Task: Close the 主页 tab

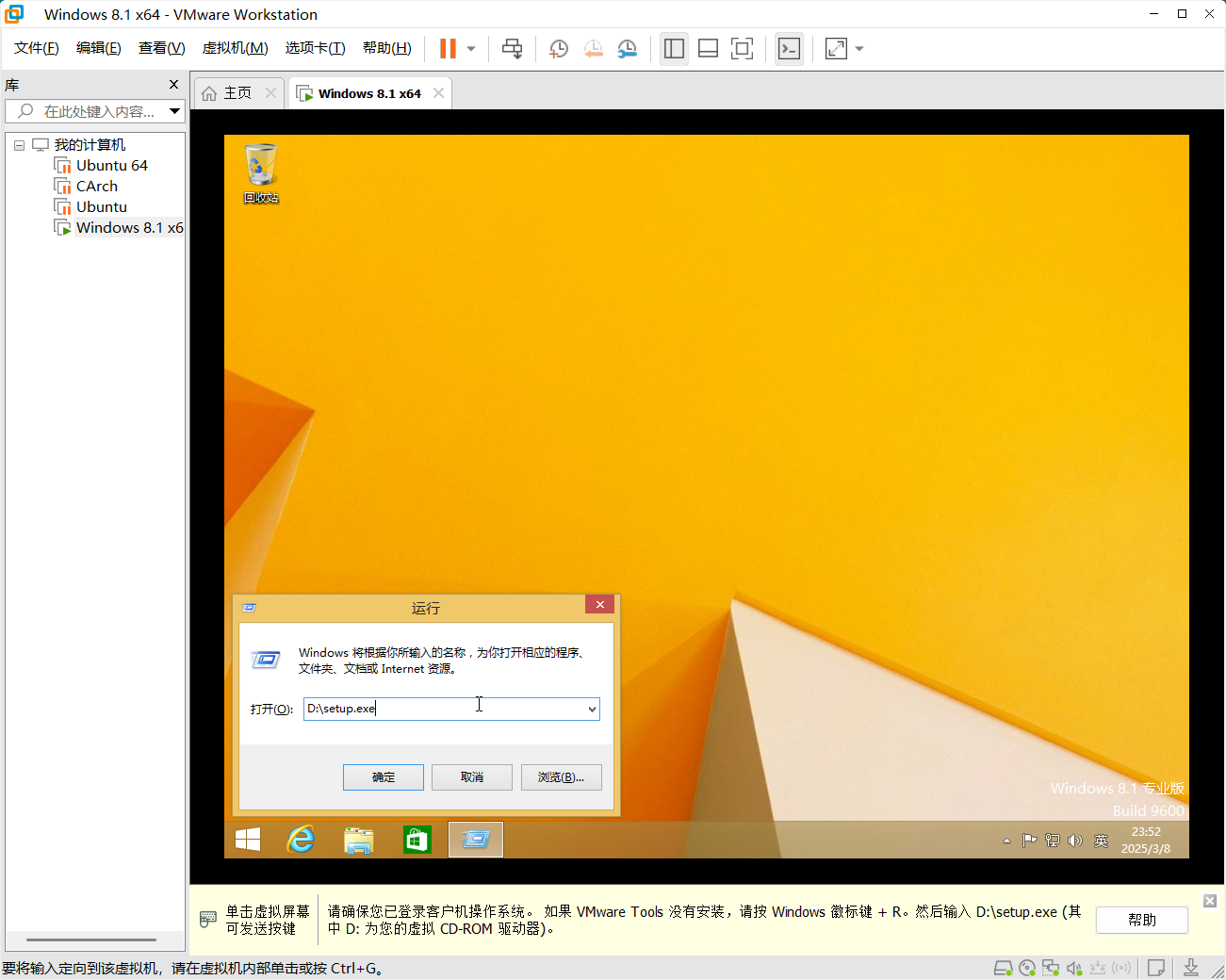Action: [x=271, y=92]
